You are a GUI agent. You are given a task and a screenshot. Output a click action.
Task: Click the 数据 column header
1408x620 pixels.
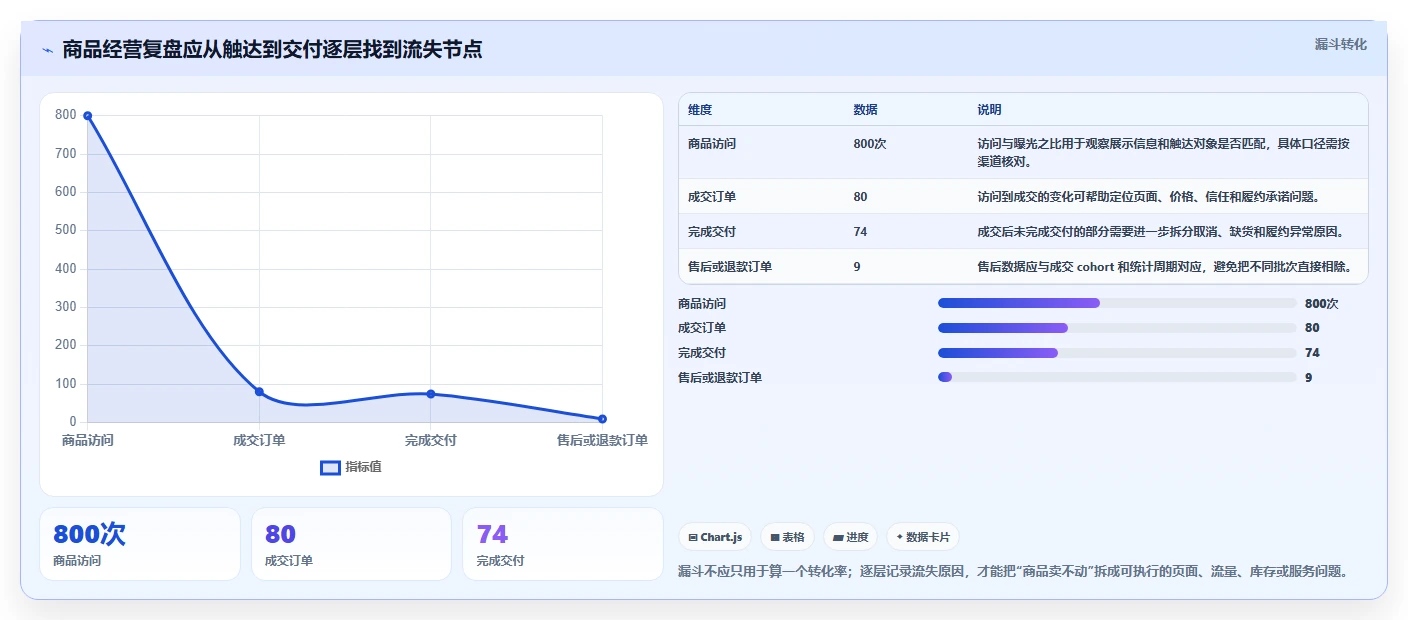865,110
